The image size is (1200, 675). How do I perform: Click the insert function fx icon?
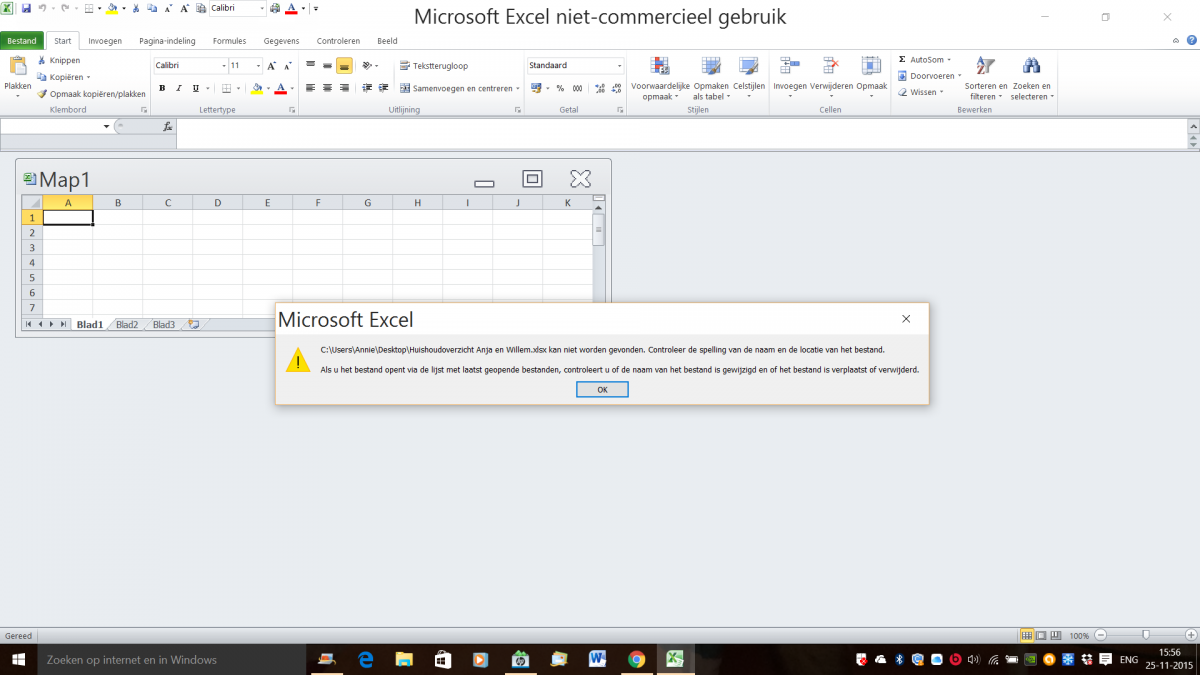(168, 127)
